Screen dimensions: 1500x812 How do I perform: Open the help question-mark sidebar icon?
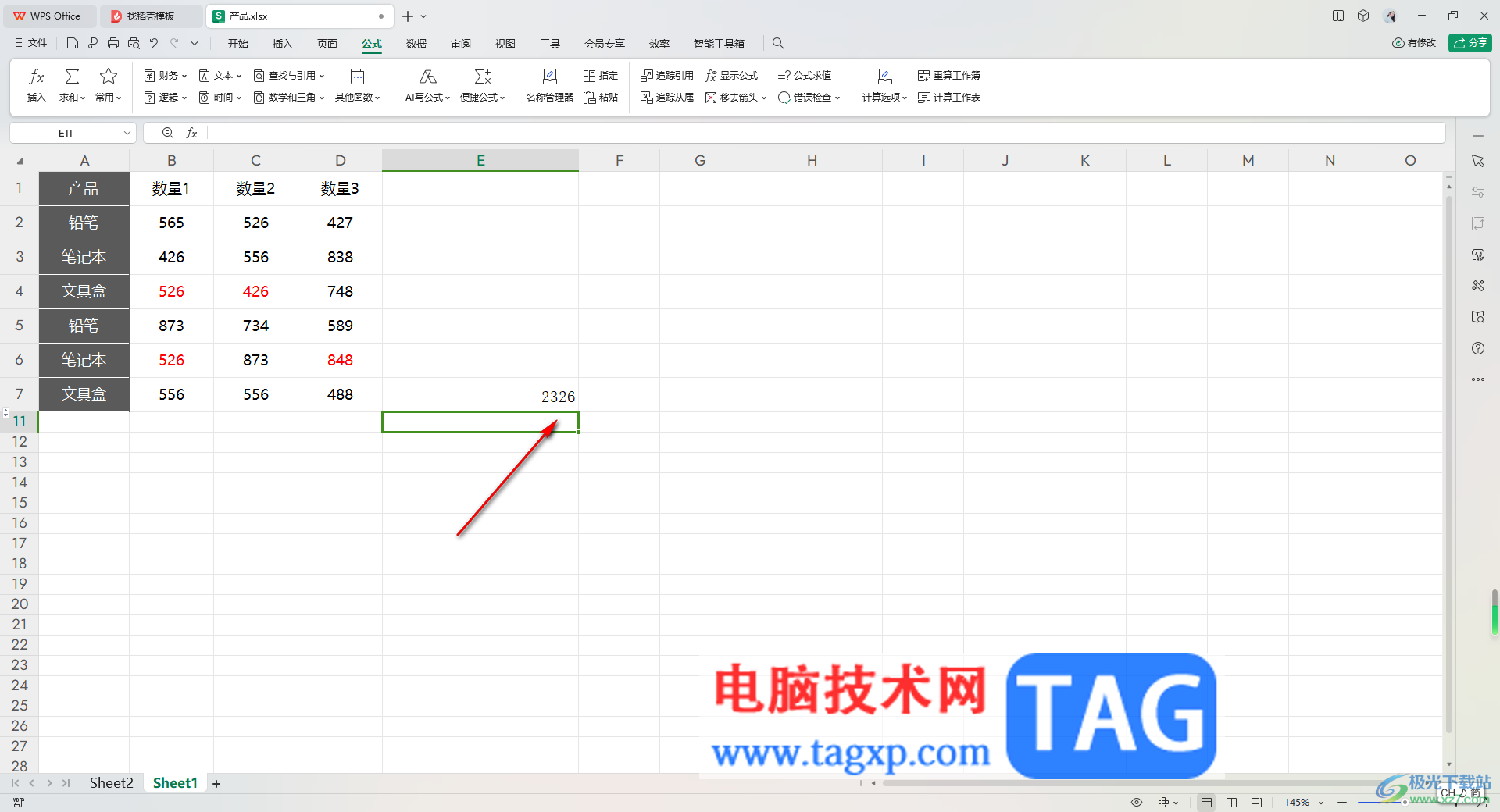coord(1478,348)
